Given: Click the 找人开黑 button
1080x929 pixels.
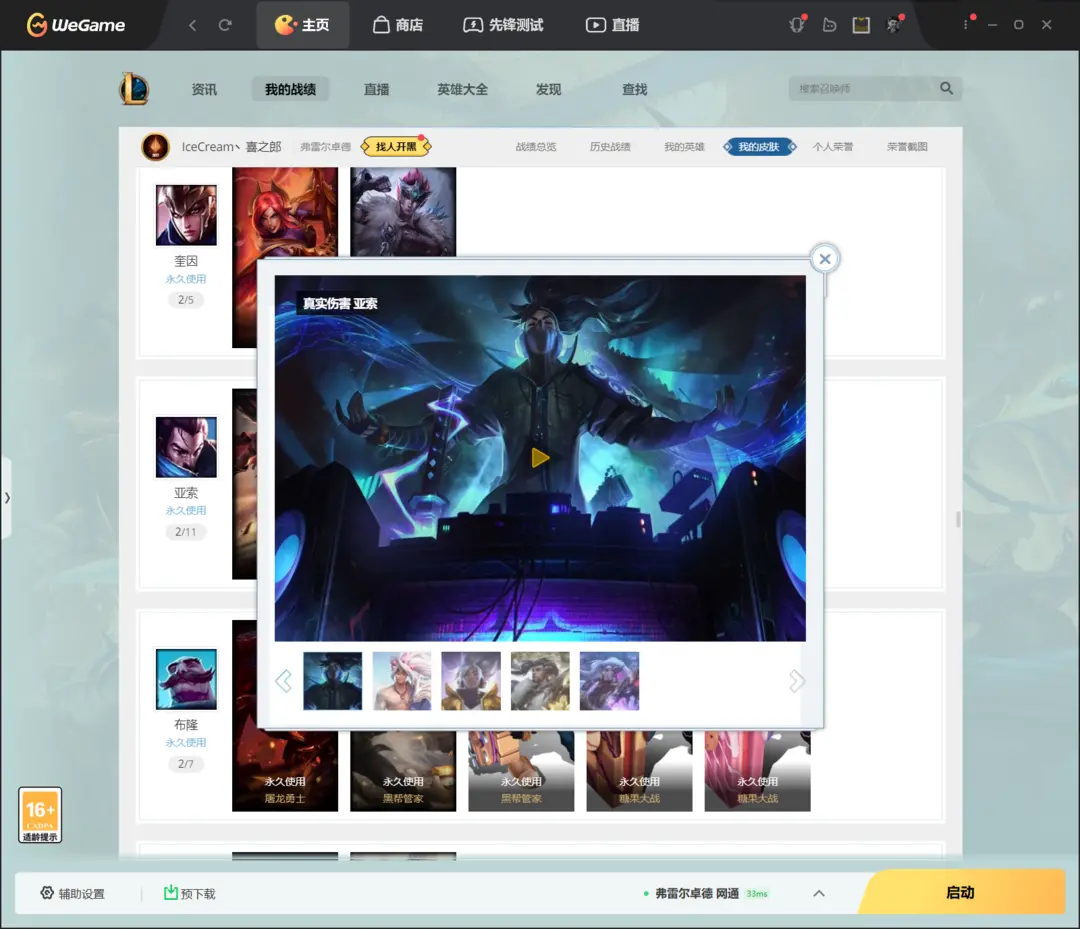Looking at the screenshot, I should point(396,147).
